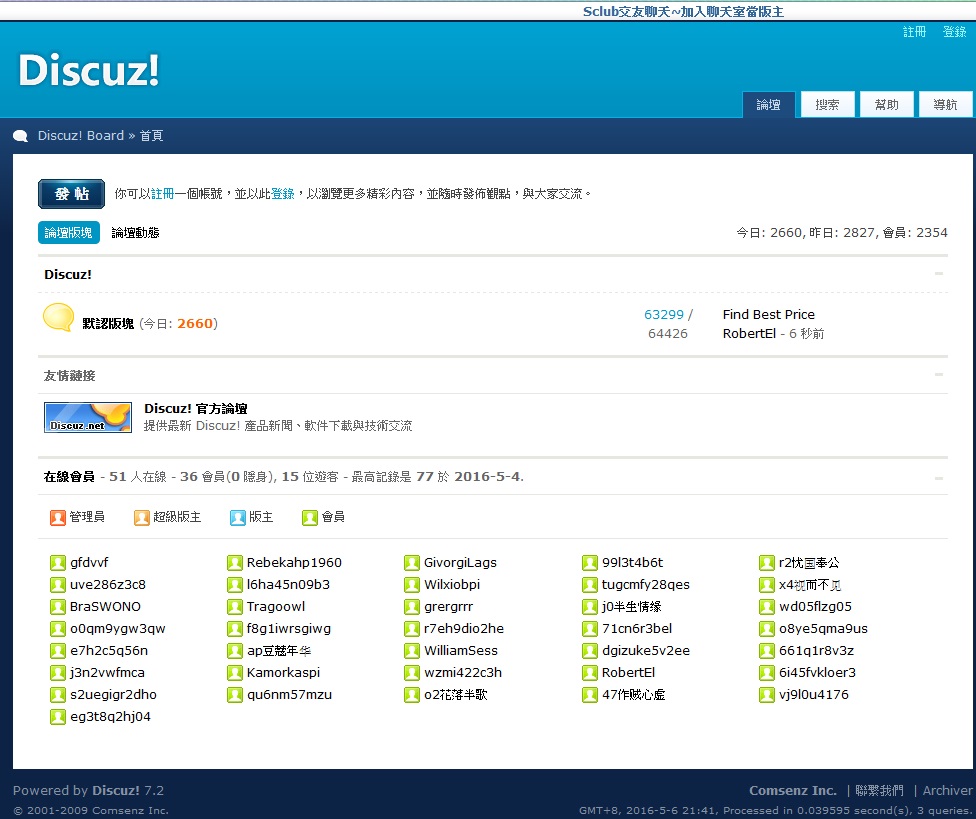Click the 登錄 link at top right

[954, 32]
